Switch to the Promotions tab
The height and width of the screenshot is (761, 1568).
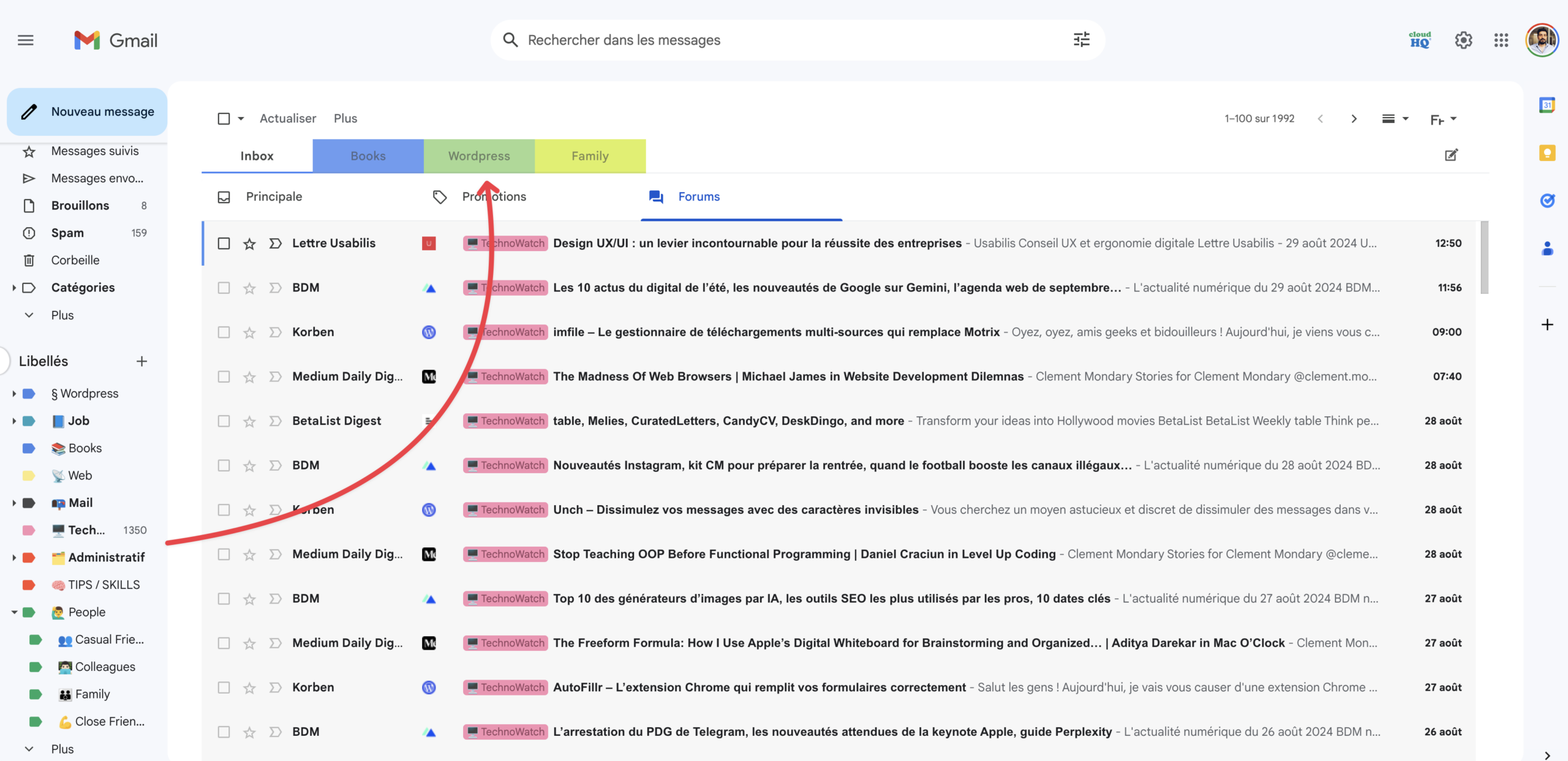[494, 197]
